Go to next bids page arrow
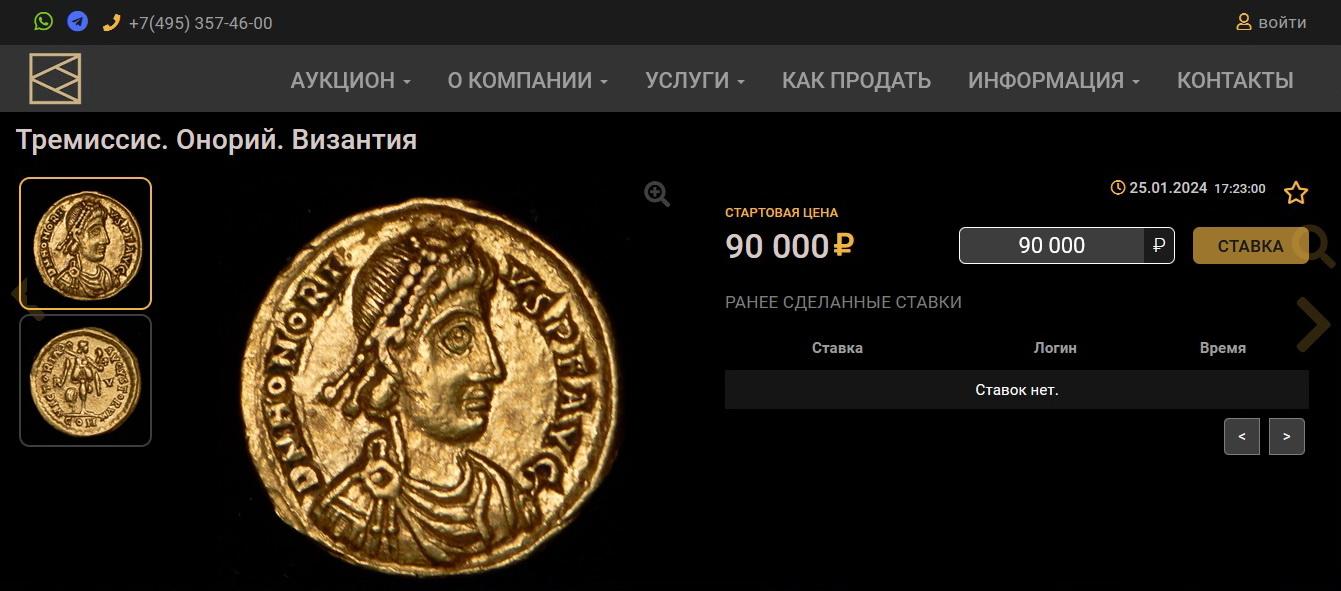The image size is (1341, 591). click(x=1287, y=436)
